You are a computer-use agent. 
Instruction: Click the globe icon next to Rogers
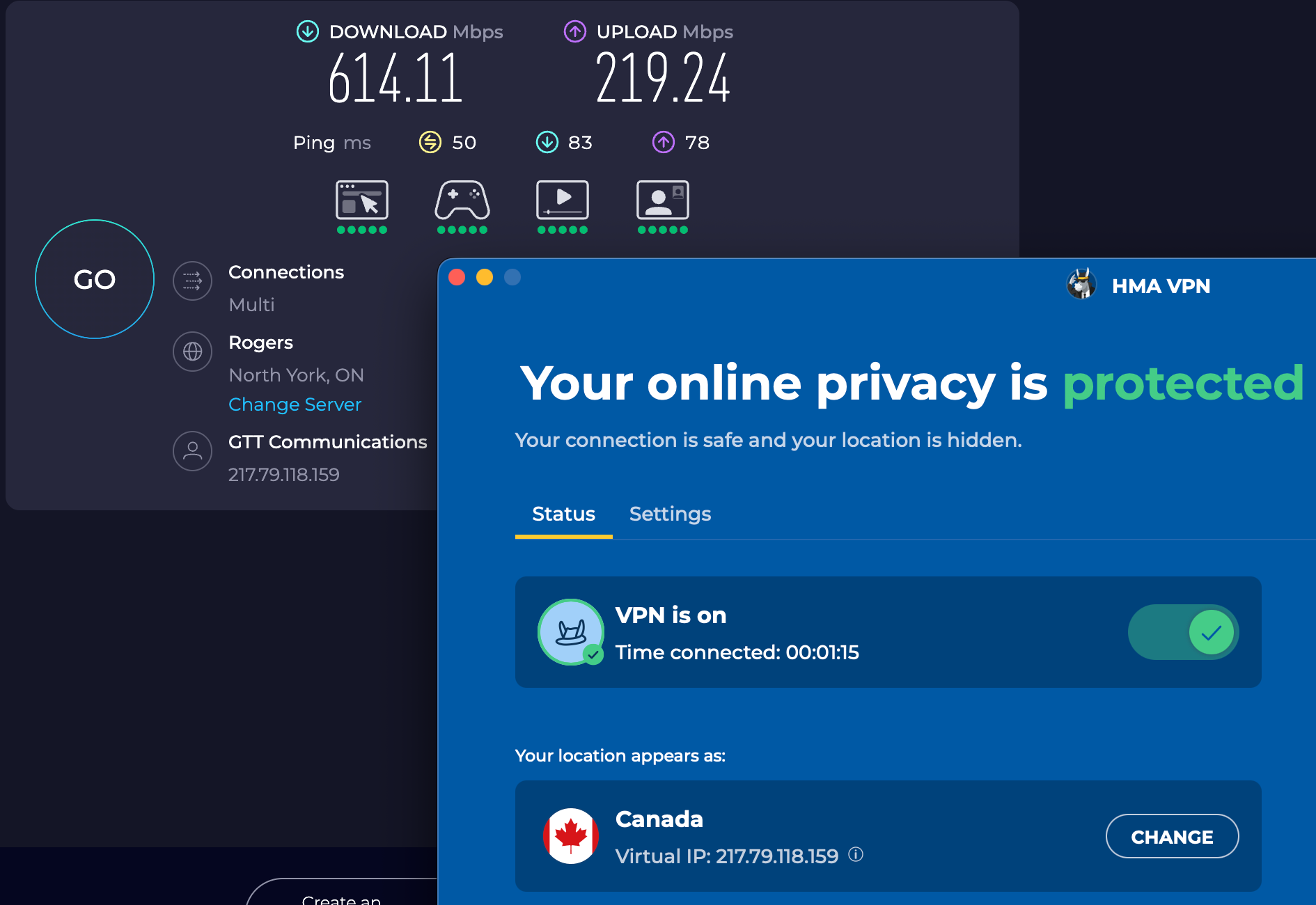click(192, 352)
